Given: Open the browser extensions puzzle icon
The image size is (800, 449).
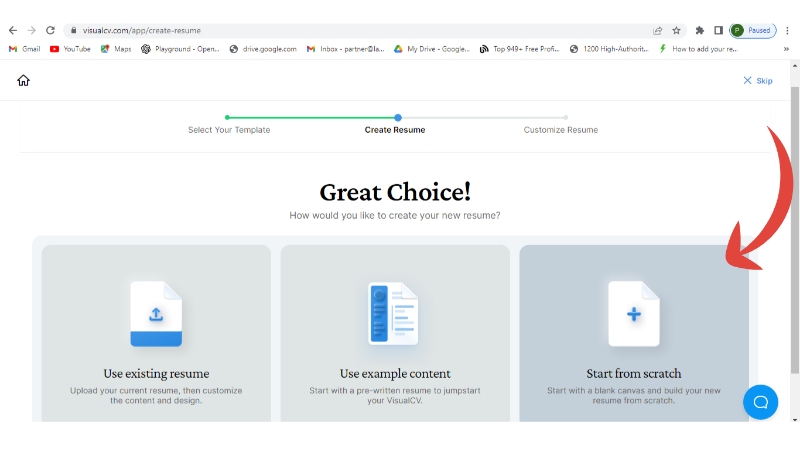Looking at the screenshot, I should (700, 30).
